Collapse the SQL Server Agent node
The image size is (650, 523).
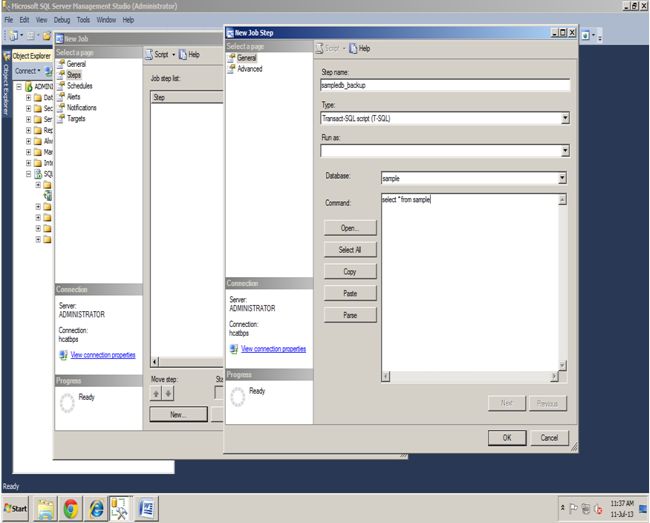pyautogui.click(x=28, y=174)
